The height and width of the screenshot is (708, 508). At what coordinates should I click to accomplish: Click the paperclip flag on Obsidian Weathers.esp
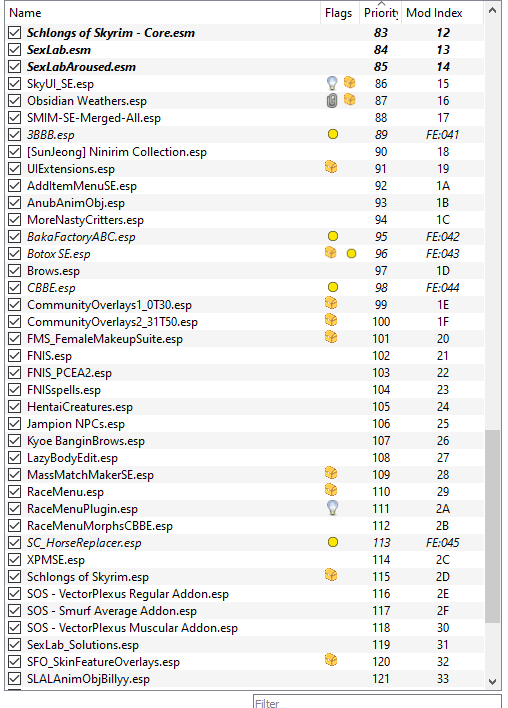[x=332, y=100]
